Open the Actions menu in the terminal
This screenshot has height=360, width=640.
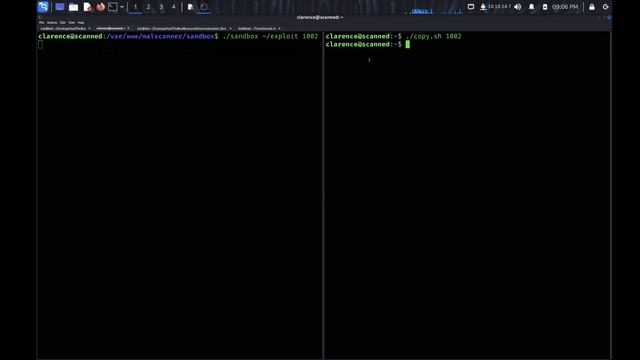coord(52,22)
